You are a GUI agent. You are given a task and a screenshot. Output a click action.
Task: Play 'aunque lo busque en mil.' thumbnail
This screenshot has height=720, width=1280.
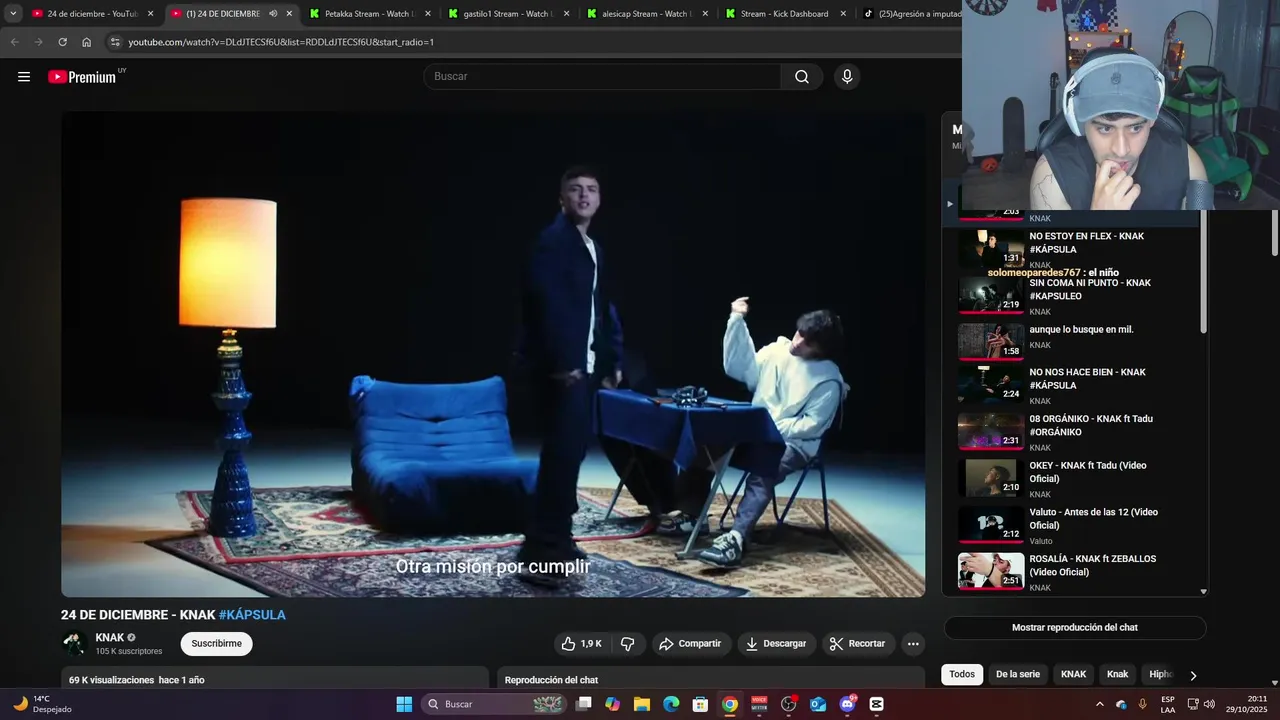pos(991,340)
